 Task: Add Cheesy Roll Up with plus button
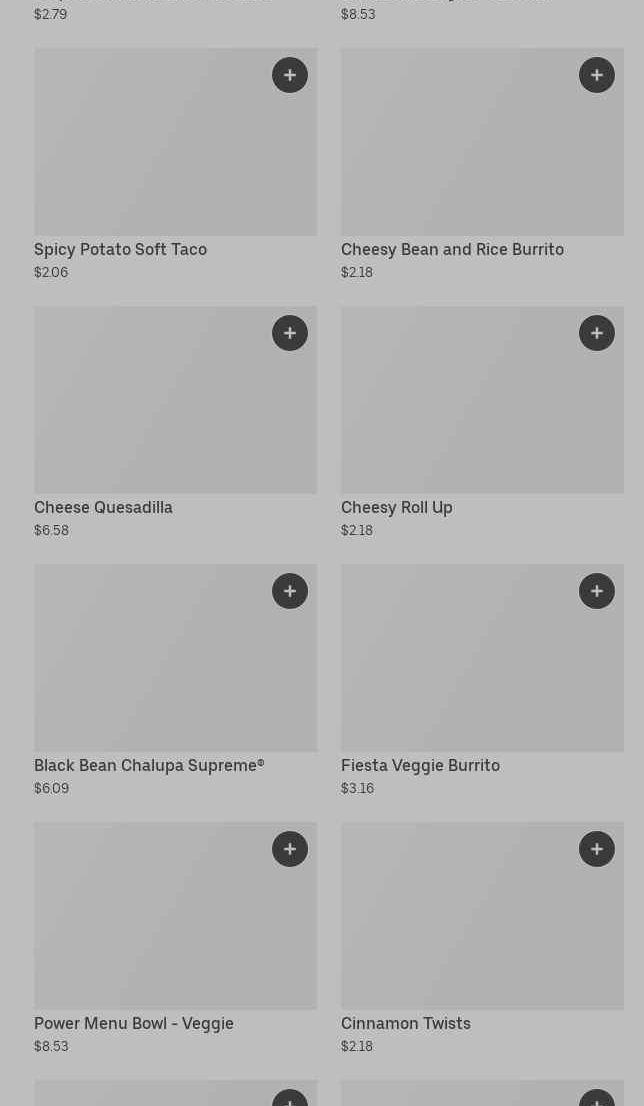[597, 333]
